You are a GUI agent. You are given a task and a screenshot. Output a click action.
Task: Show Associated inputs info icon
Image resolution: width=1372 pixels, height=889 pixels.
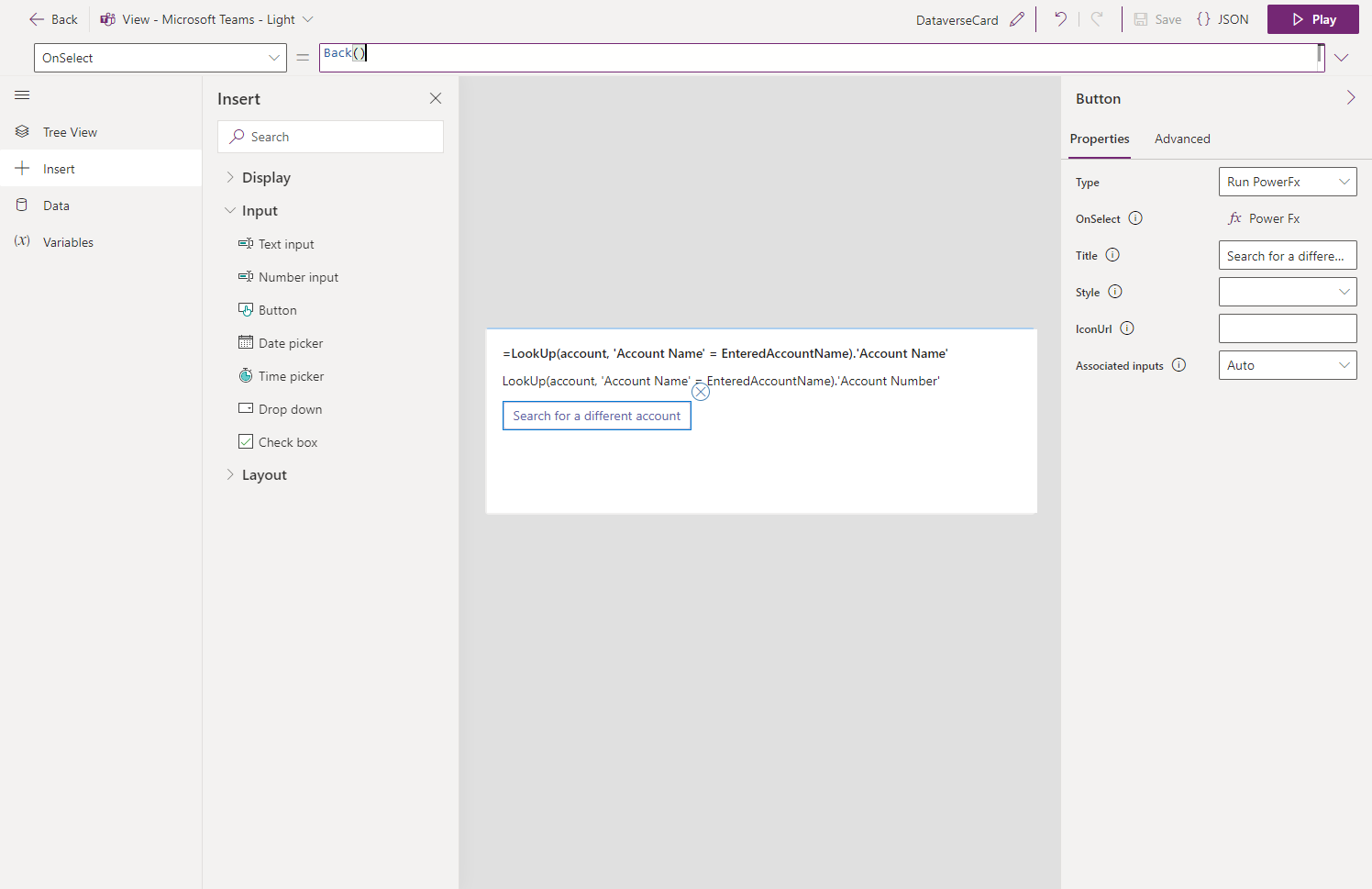[x=1179, y=365]
